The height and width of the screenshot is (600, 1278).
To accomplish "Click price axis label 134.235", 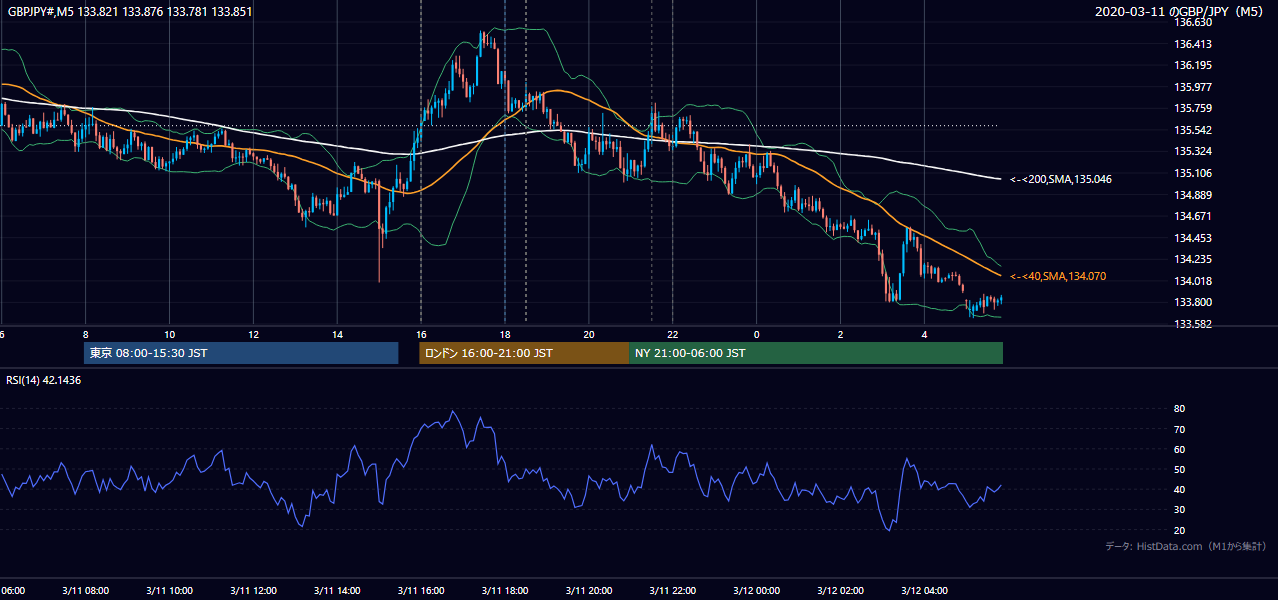I will coord(1194,259).
